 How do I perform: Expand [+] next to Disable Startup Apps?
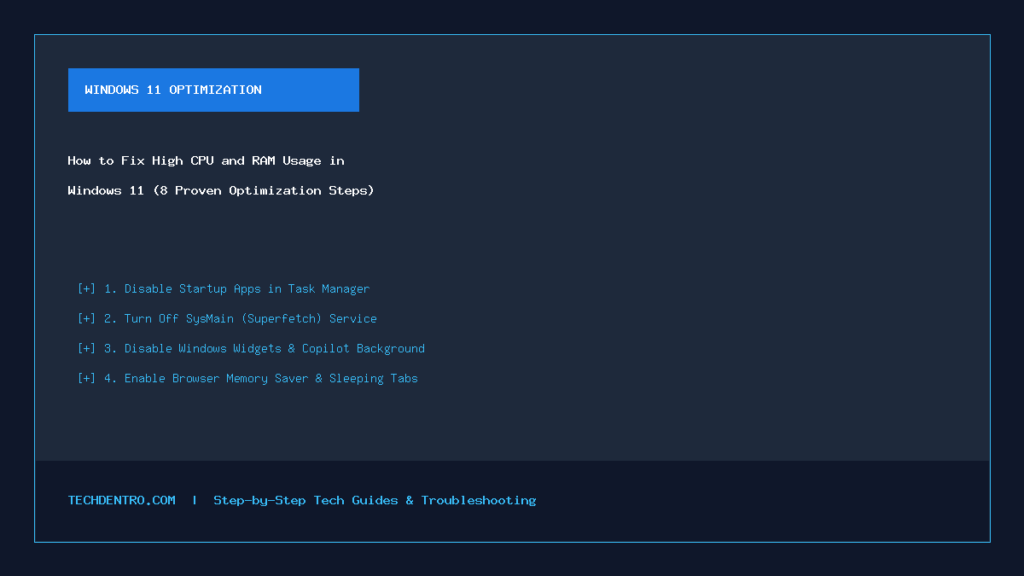86,289
